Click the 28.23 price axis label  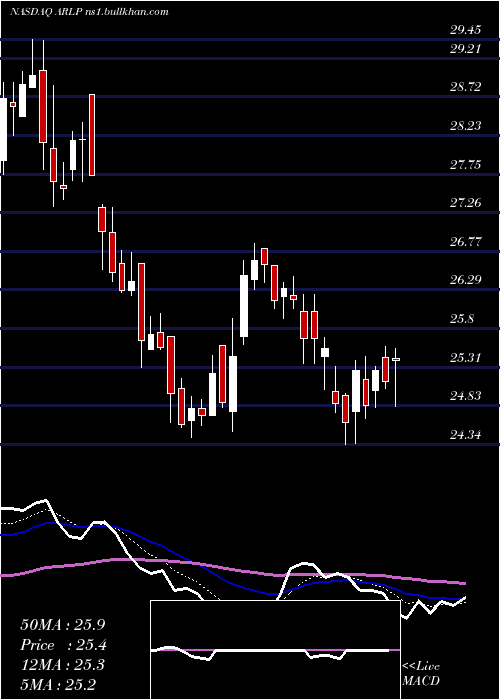coord(466,125)
